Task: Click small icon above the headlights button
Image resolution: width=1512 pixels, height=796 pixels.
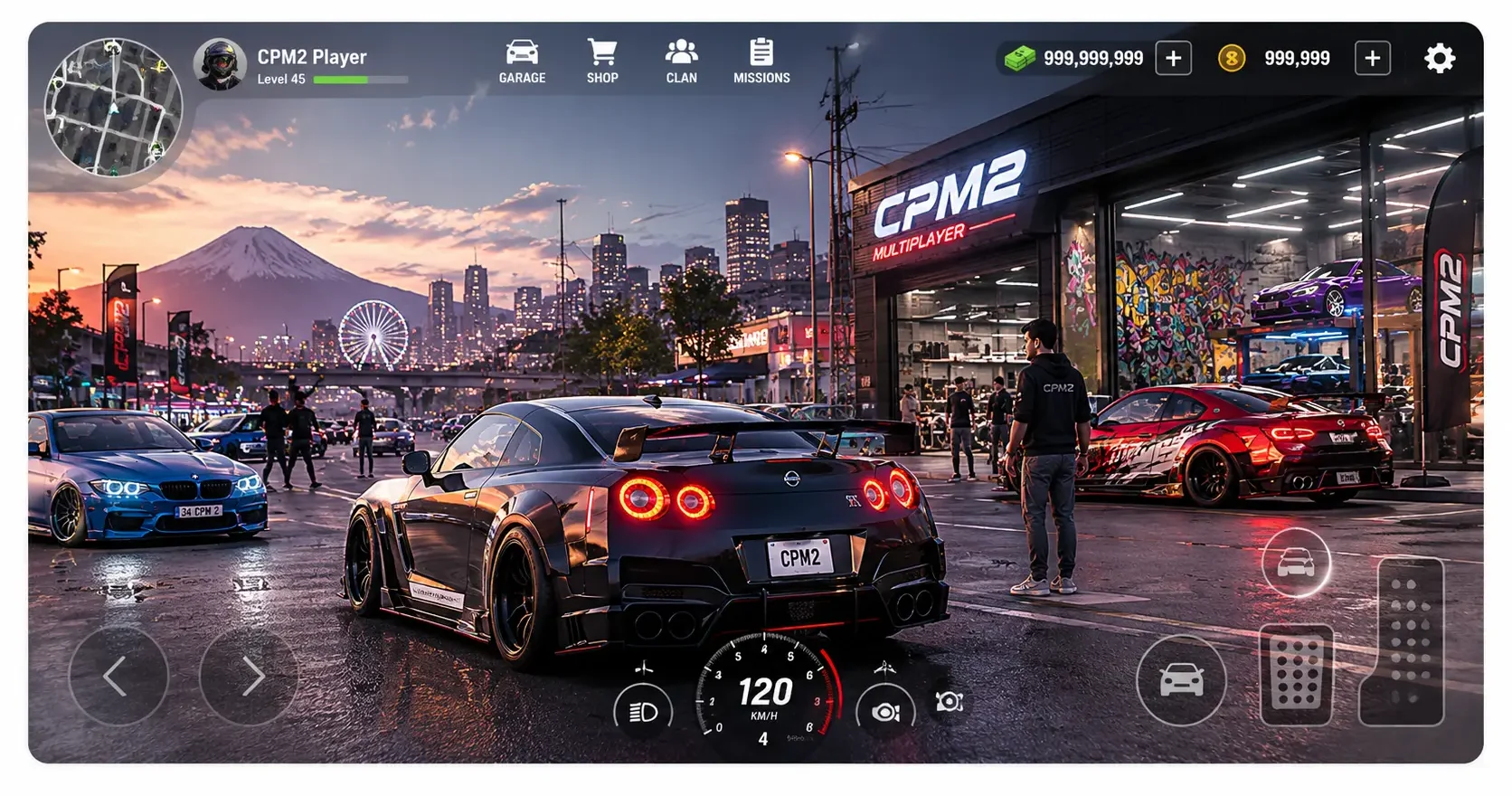Action: click(x=644, y=668)
